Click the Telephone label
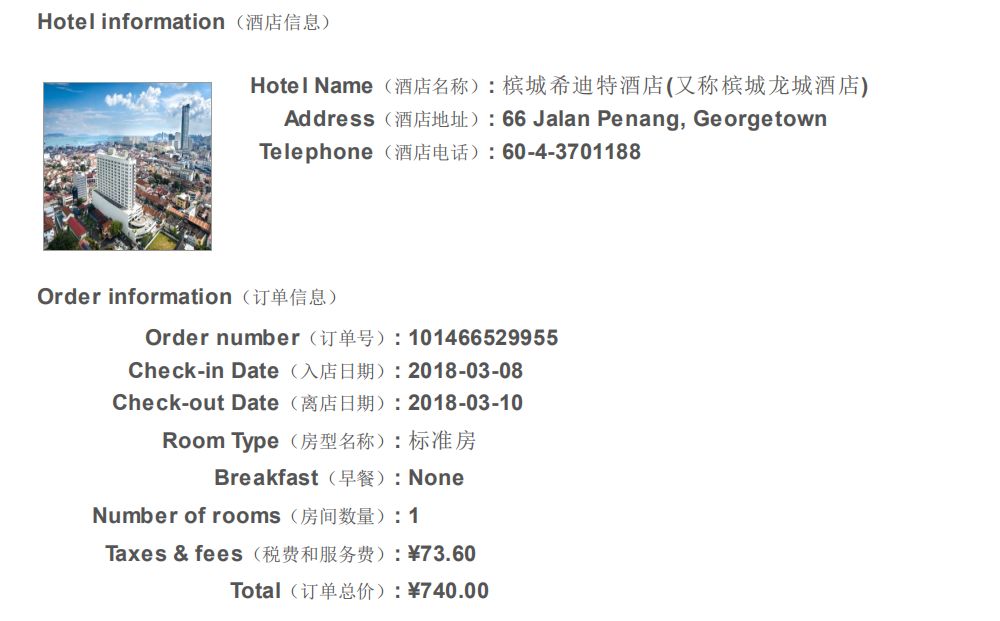This screenshot has width=1000, height=621. (315, 152)
